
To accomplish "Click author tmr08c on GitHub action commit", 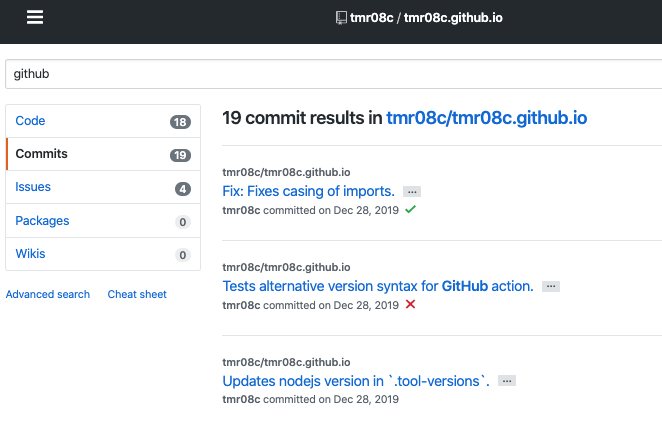I will 241,305.
